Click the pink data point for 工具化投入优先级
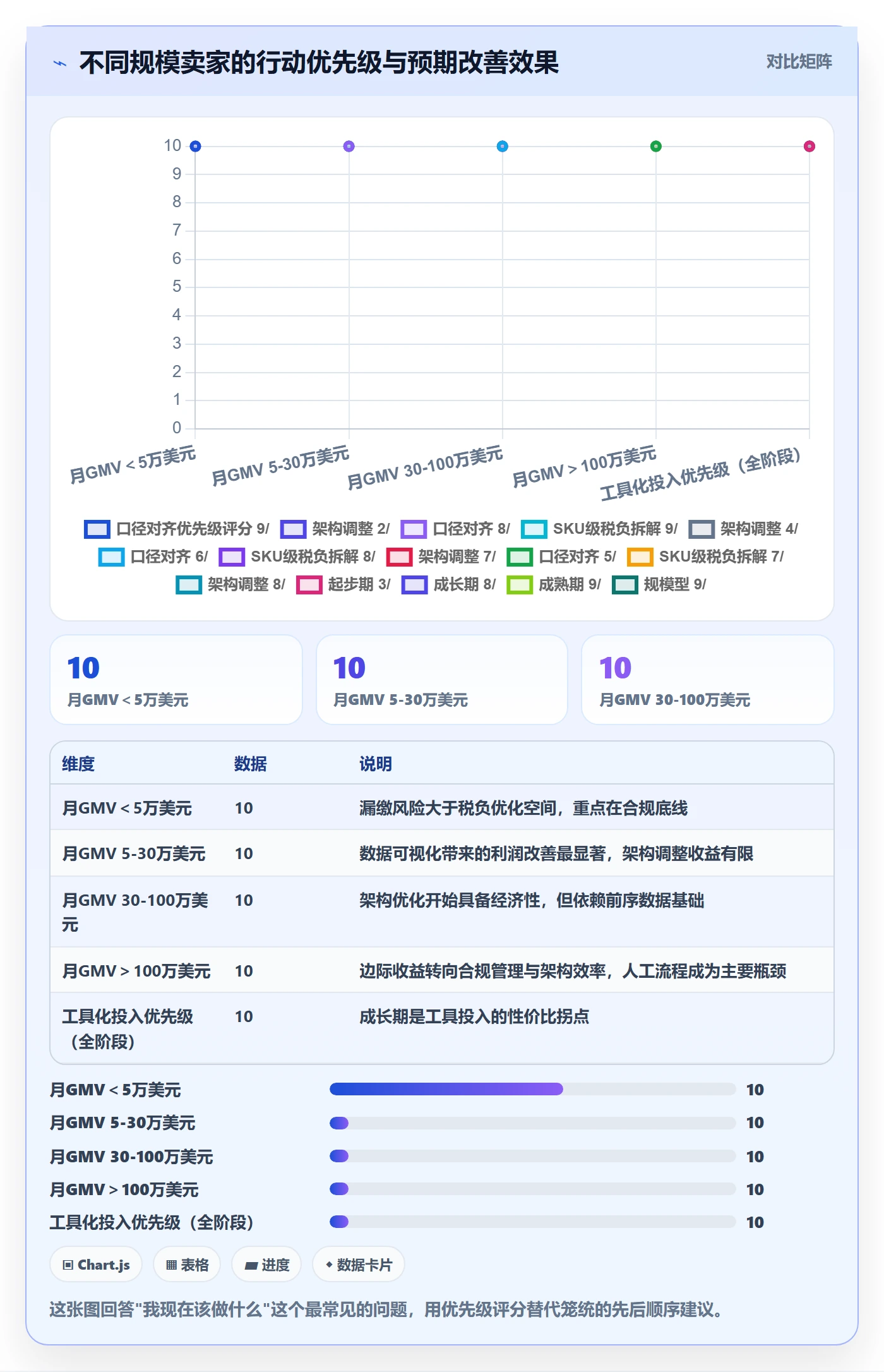The image size is (884, 1372). (x=809, y=147)
